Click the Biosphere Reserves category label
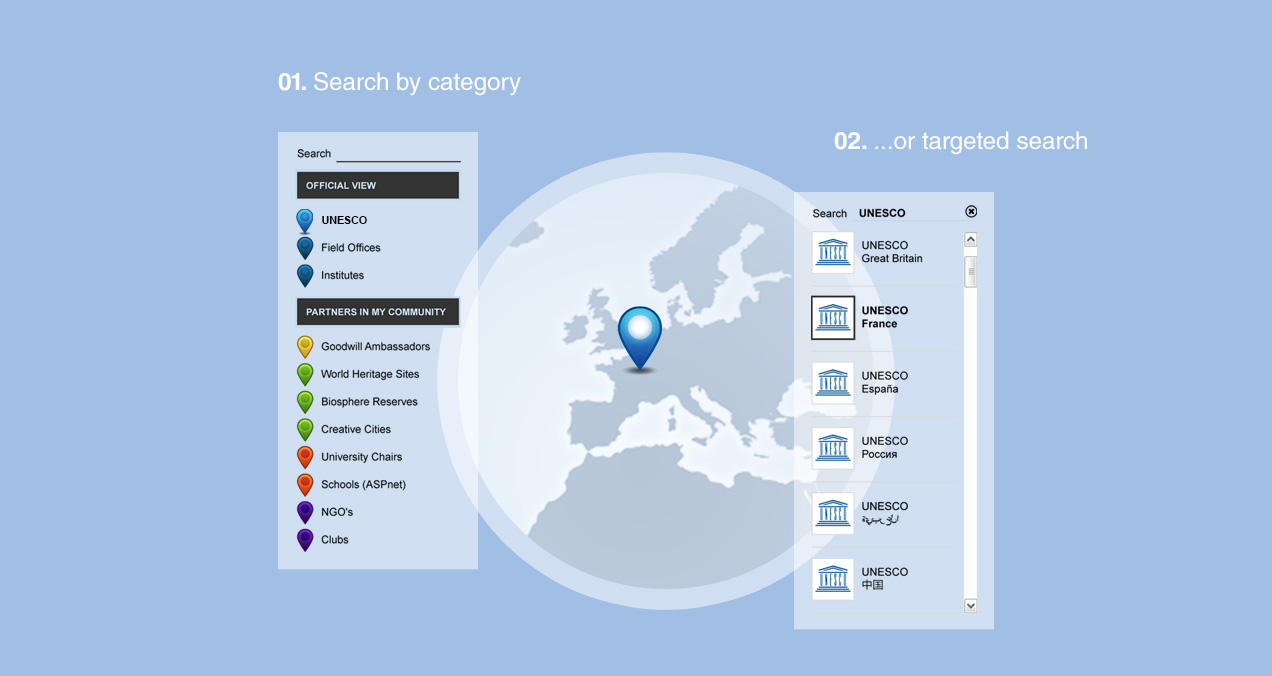1272x676 pixels. click(369, 402)
